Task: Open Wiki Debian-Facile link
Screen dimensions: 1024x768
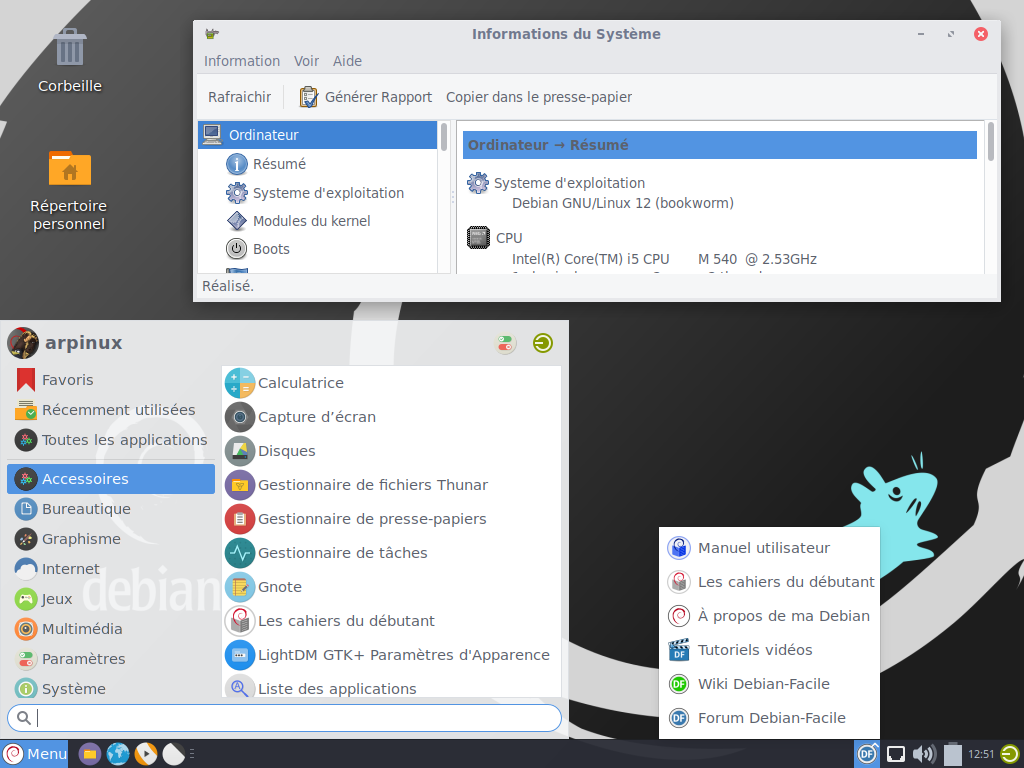Action: (769, 684)
